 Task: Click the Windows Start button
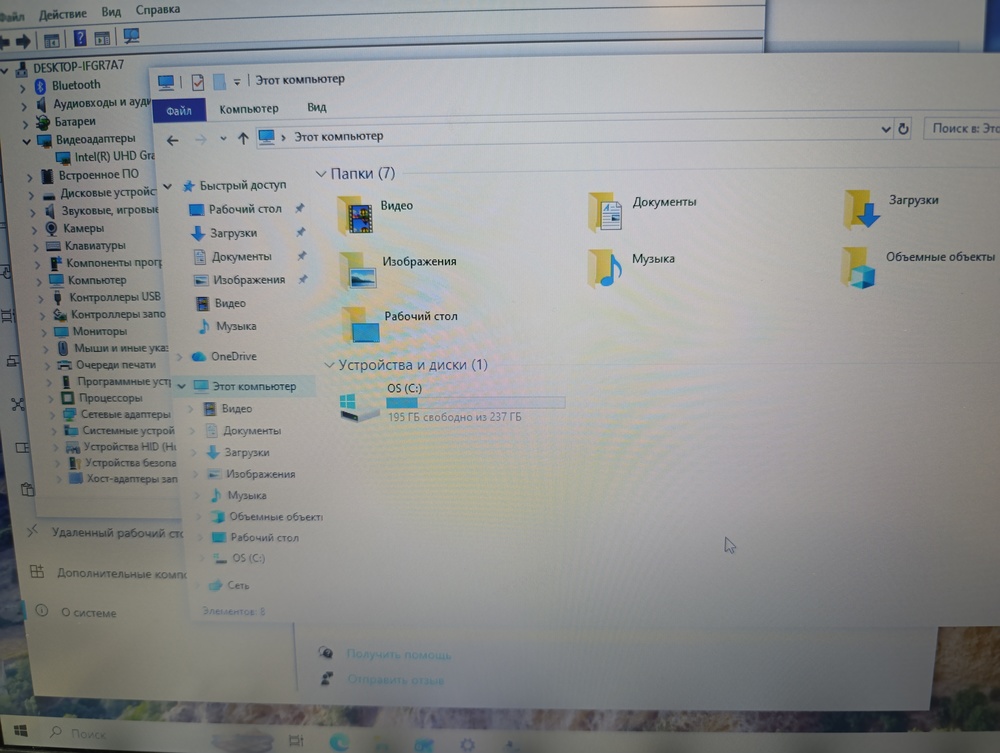coord(20,733)
